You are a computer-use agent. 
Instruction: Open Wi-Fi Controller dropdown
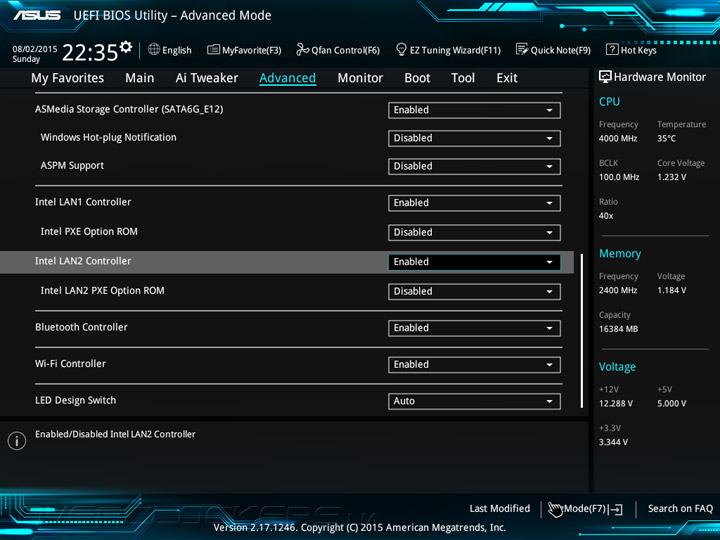click(x=474, y=365)
